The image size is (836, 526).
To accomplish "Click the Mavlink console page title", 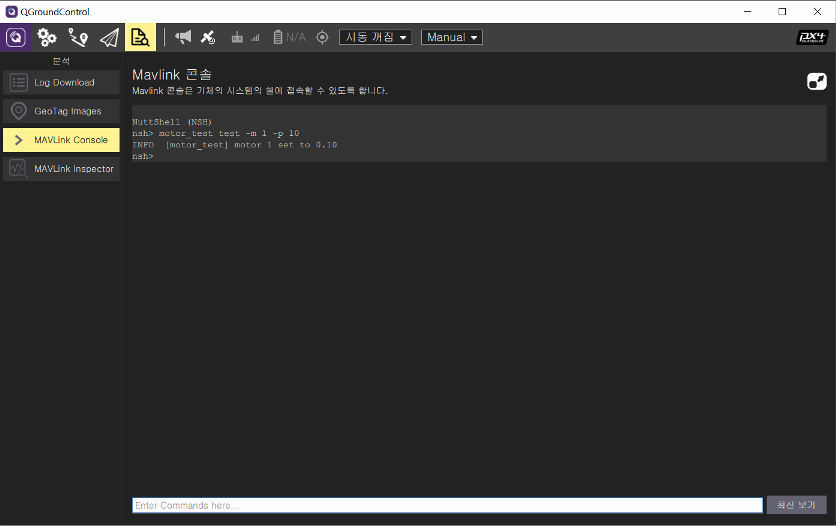I will point(172,75).
